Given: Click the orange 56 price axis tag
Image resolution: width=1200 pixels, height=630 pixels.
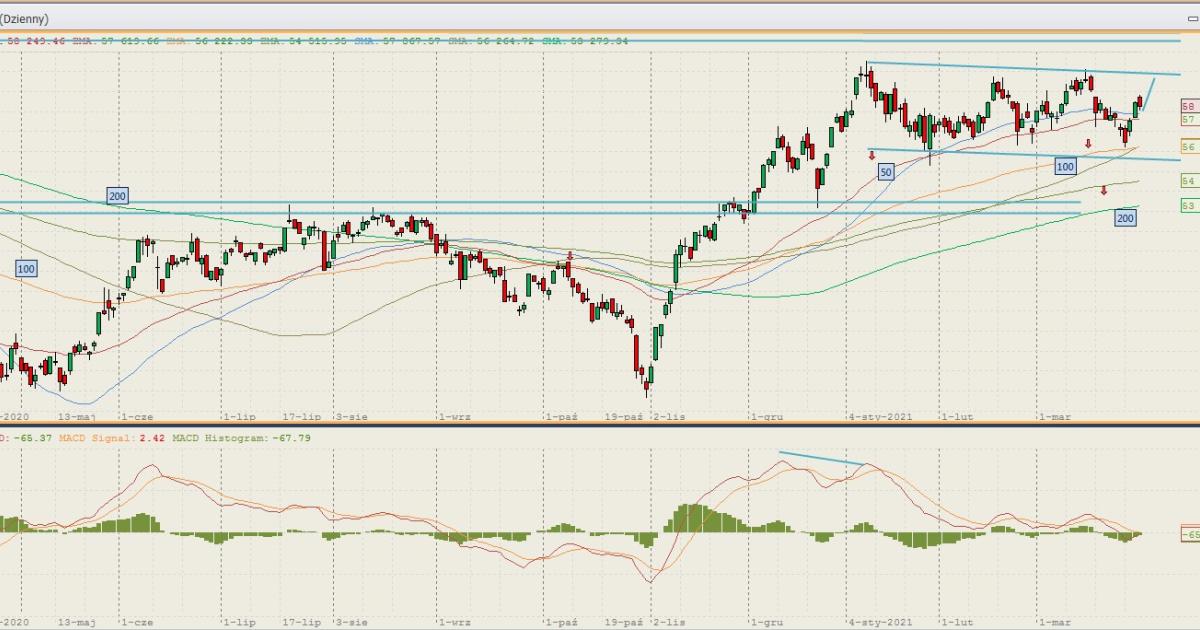Looking at the screenshot, I should point(1189,146).
